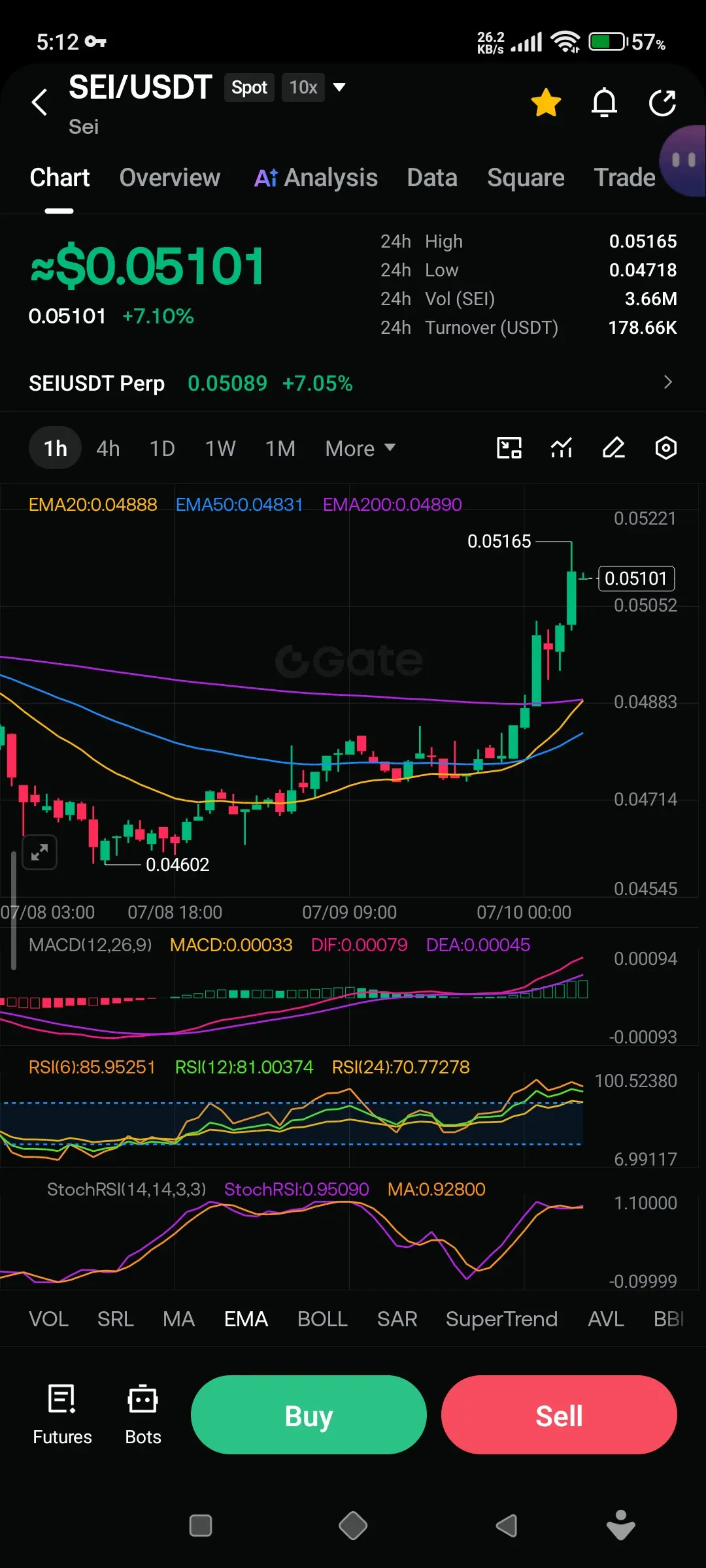The image size is (706, 1568).
Task: Tap the EMA50:0.04831 label
Action: 239,504
